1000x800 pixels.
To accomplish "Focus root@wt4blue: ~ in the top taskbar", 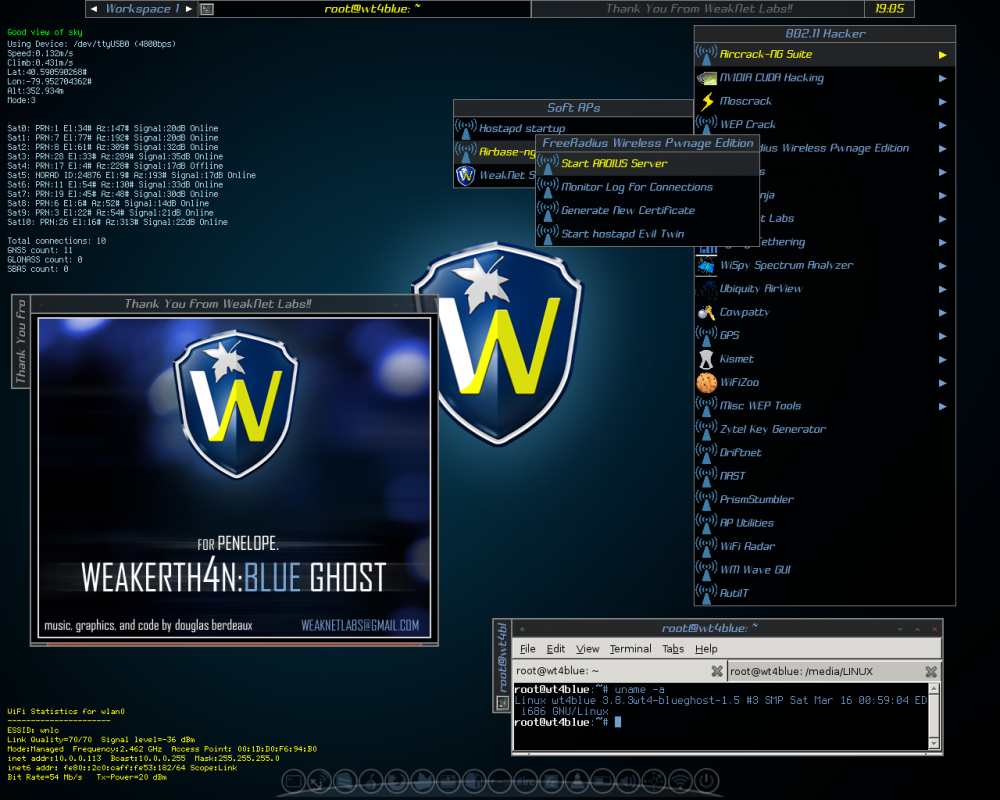I will 372,9.
